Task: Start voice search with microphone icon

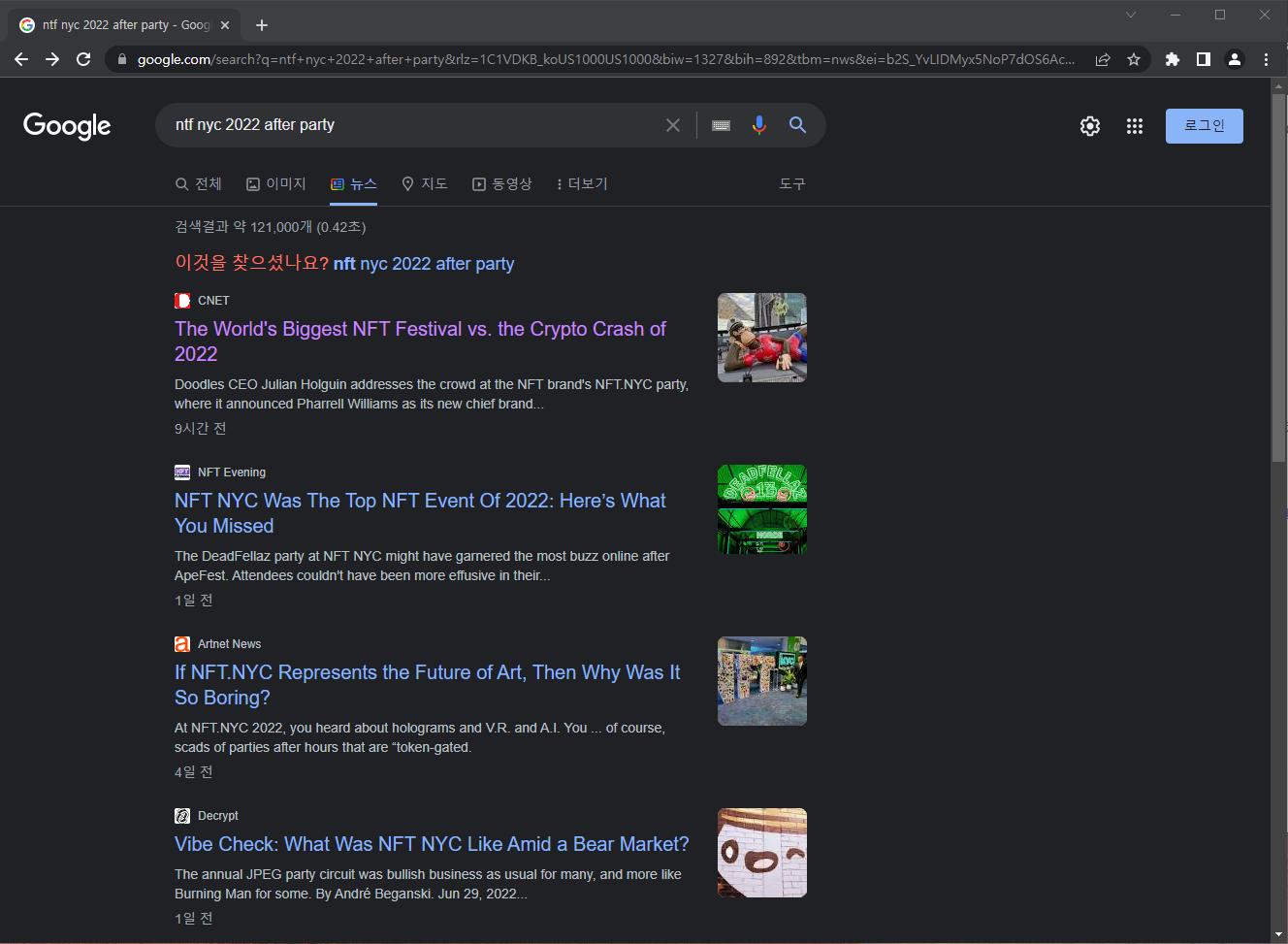Action: tap(758, 125)
